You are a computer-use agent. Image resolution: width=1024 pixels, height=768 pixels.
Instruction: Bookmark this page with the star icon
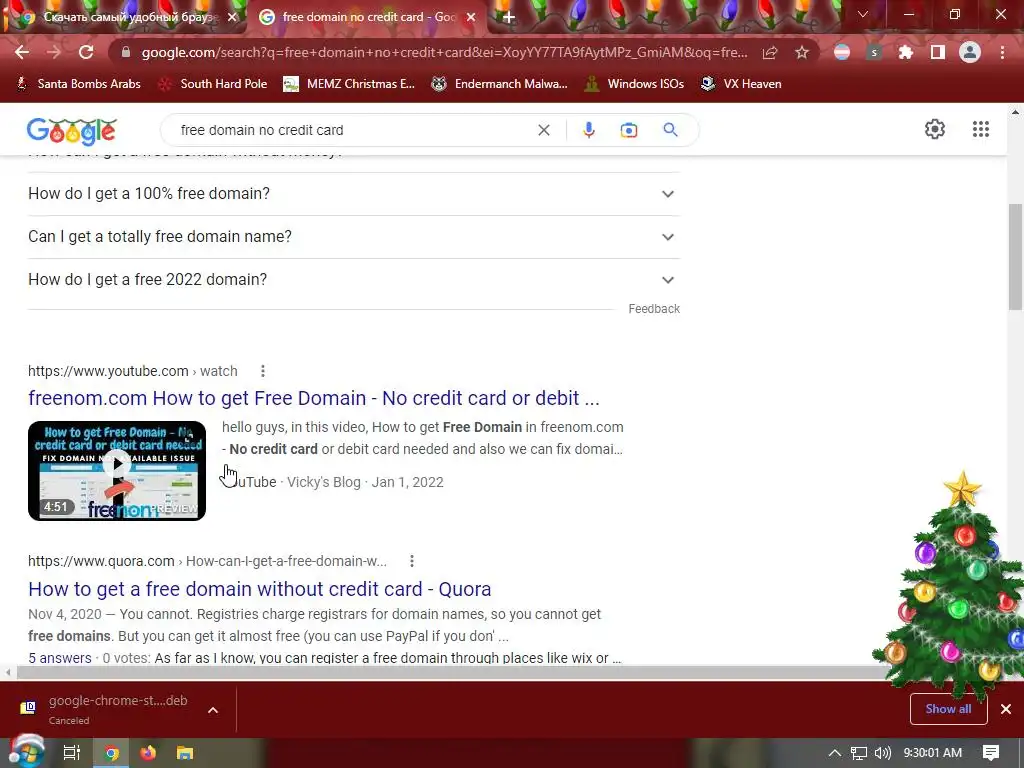point(802,52)
